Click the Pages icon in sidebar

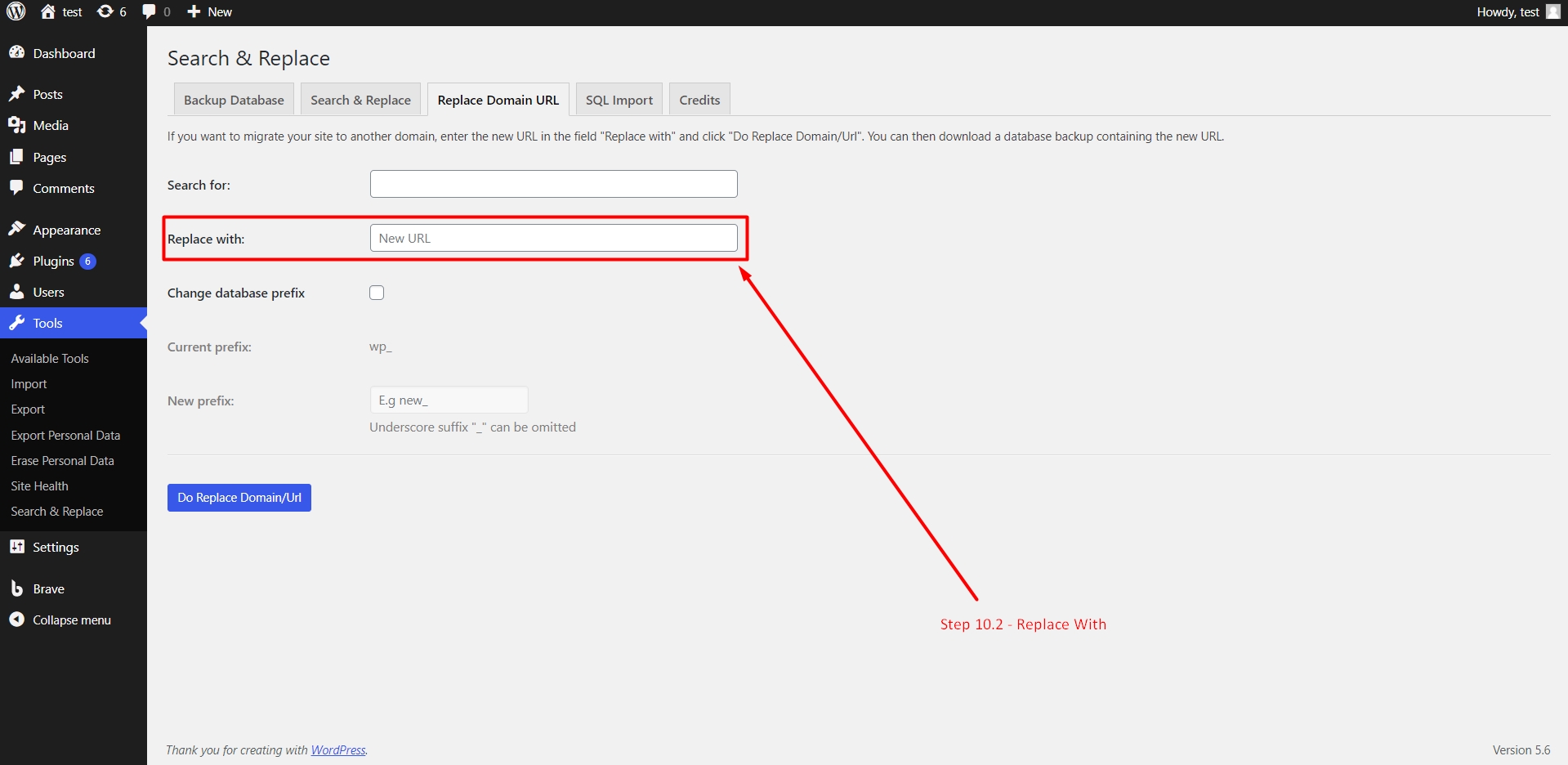17,157
